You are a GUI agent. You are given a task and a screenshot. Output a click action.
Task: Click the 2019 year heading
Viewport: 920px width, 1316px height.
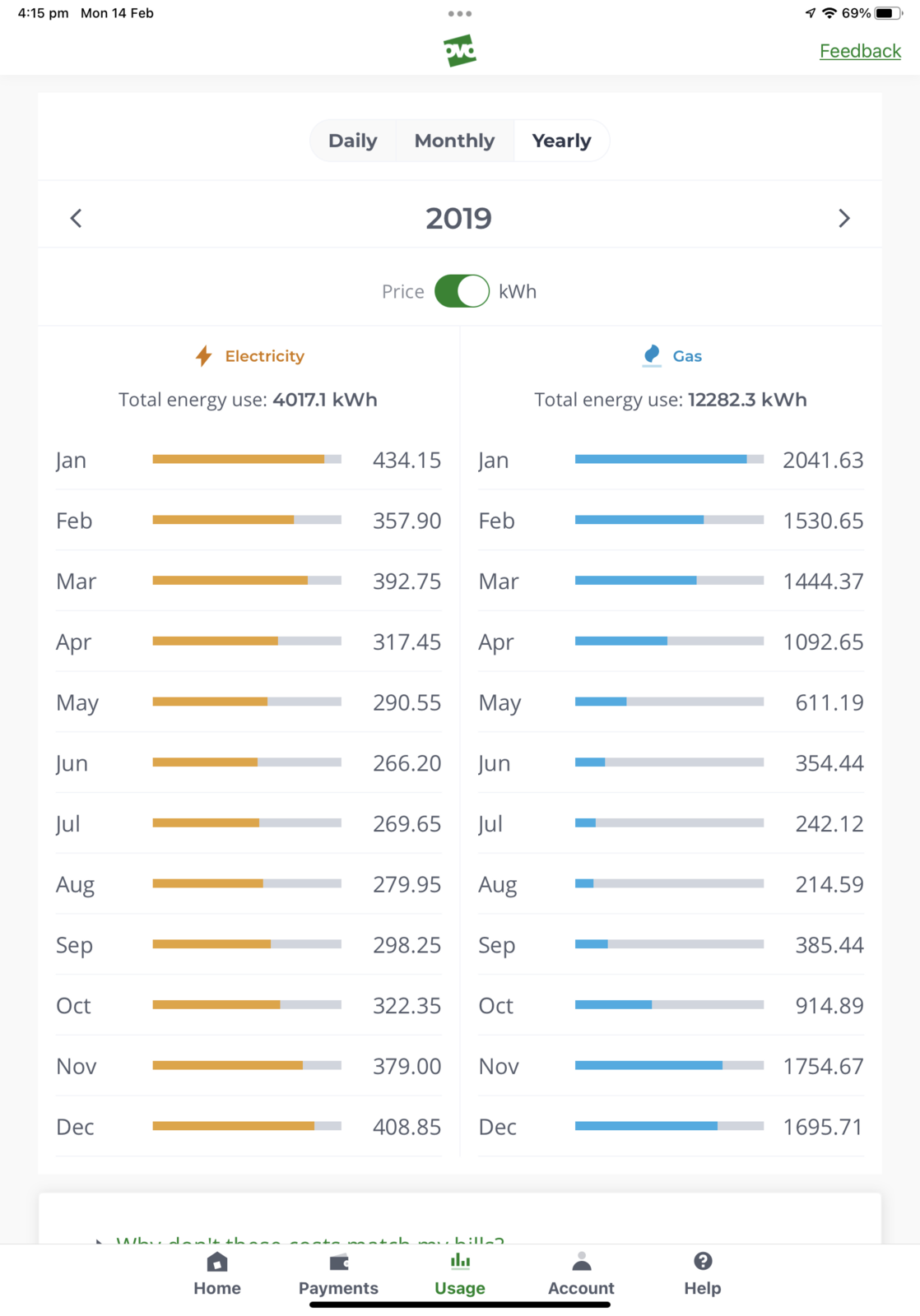point(458,218)
